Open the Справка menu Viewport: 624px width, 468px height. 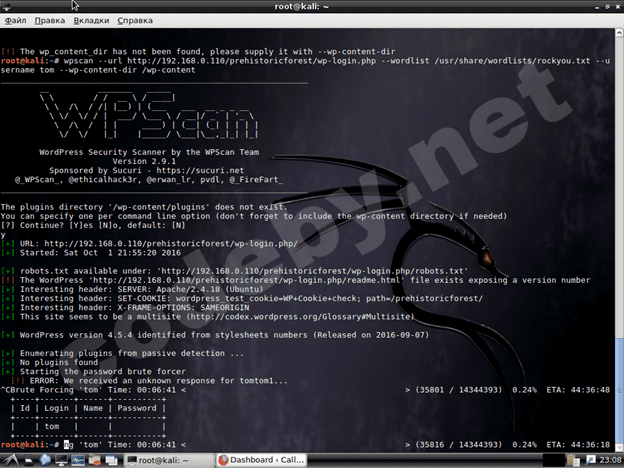[135, 20]
